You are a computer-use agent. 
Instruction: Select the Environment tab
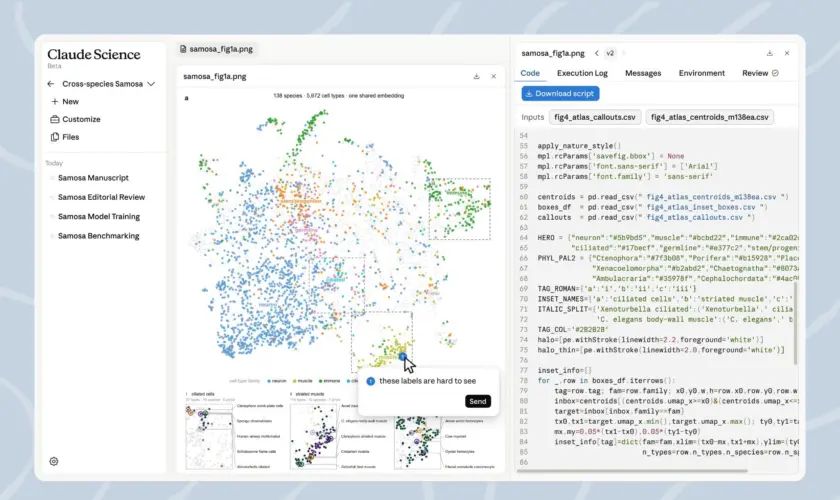[x=701, y=73]
